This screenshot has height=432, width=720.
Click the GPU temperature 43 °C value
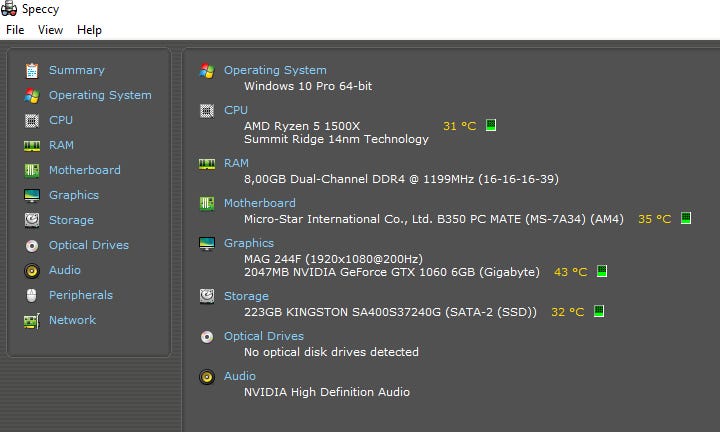(570, 272)
